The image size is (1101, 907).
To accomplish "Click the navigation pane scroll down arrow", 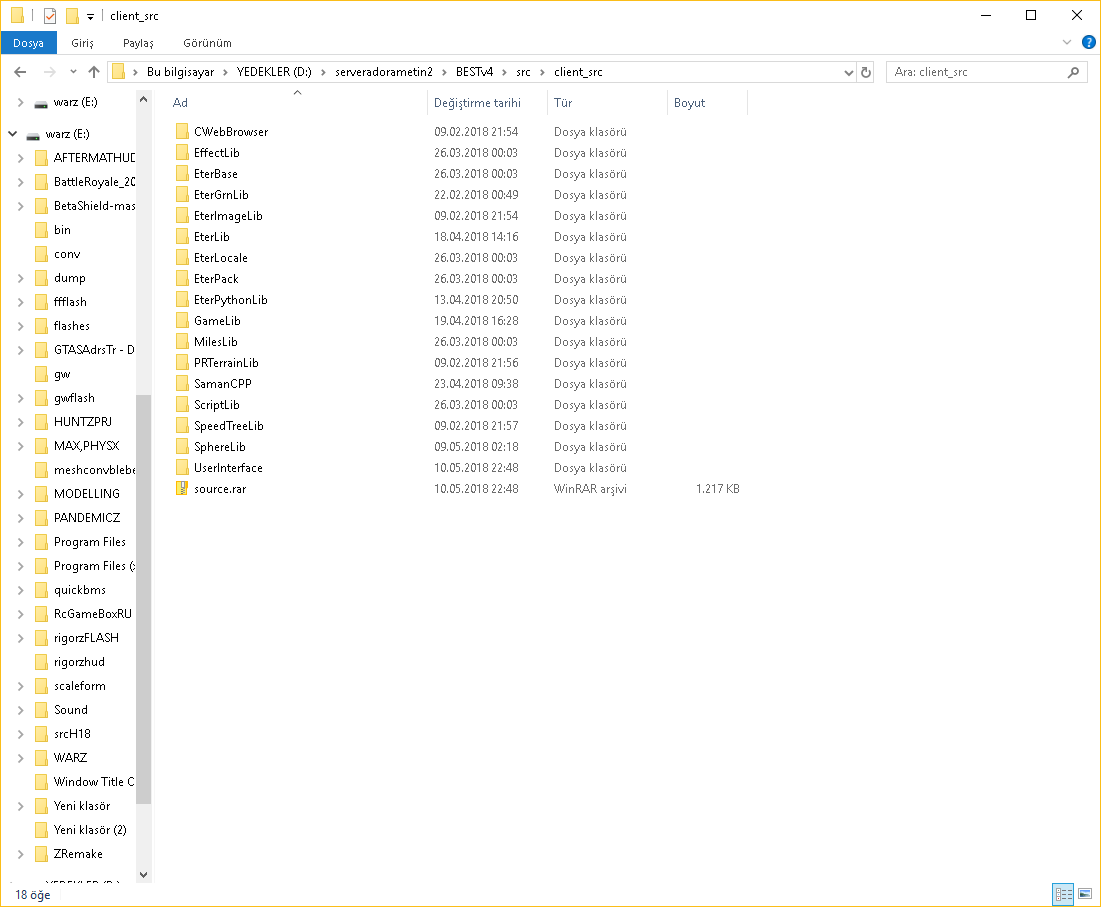I will [x=143, y=874].
